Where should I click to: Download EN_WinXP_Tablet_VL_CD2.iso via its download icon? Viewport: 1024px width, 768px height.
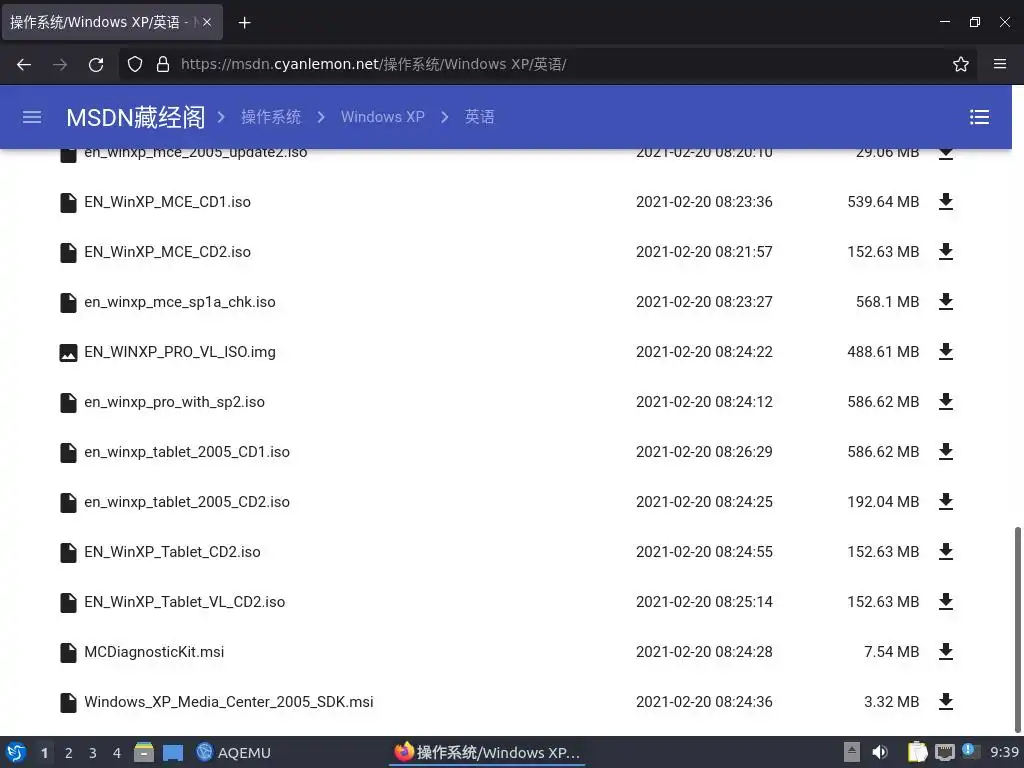click(946, 601)
